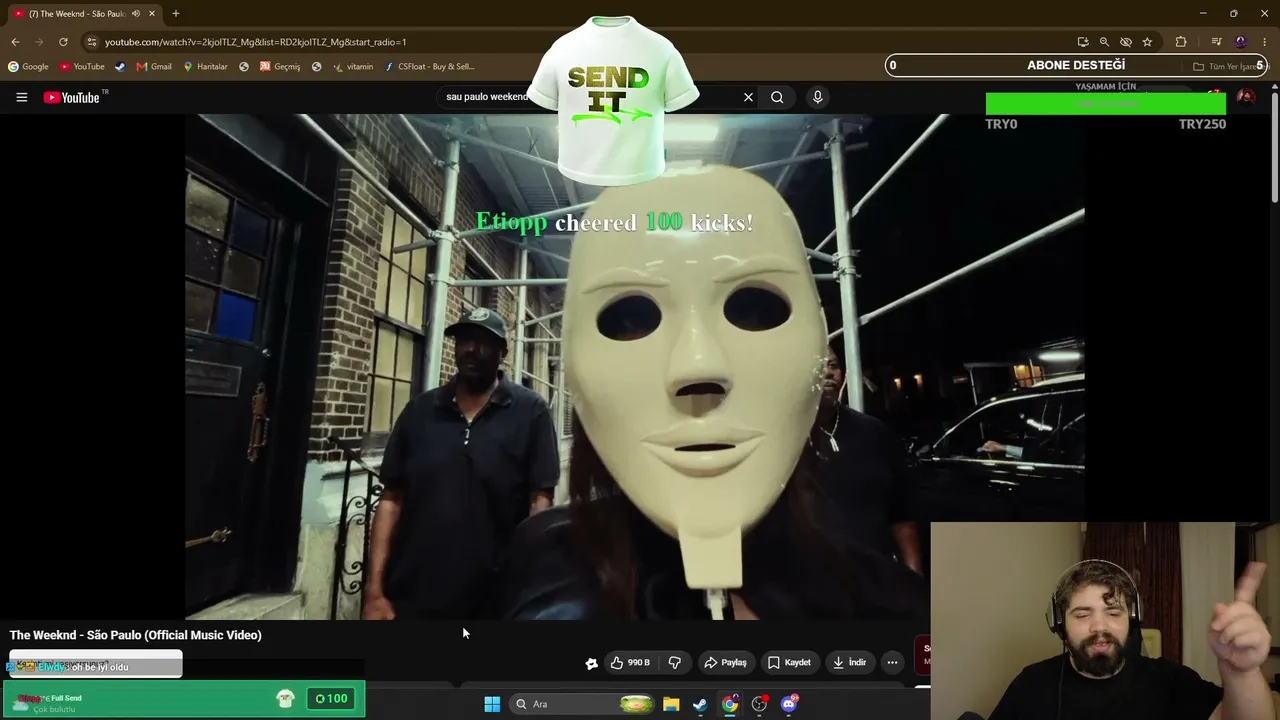Open the Geçmiş bookmark
Image resolution: width=1280 pixels, height=720 pixels.
[280, 67]
